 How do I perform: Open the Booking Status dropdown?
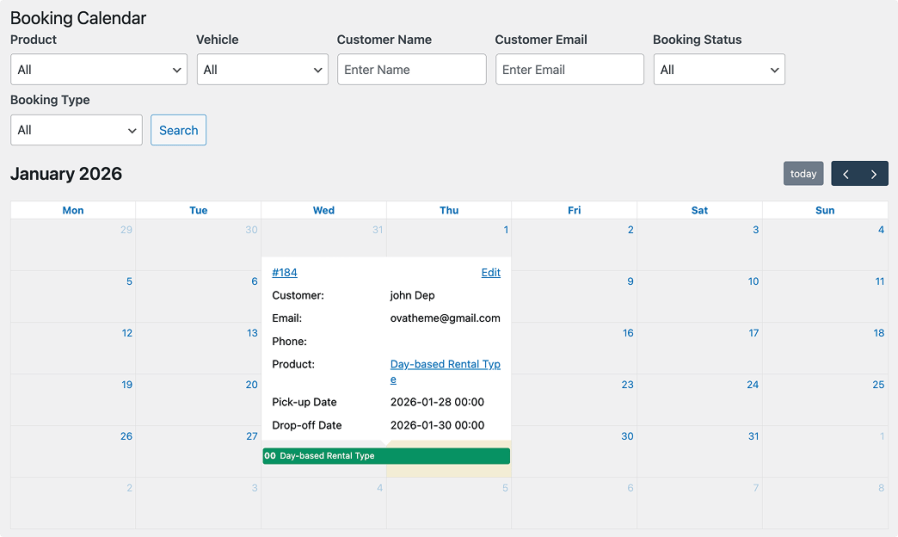(x=719, y=70)
